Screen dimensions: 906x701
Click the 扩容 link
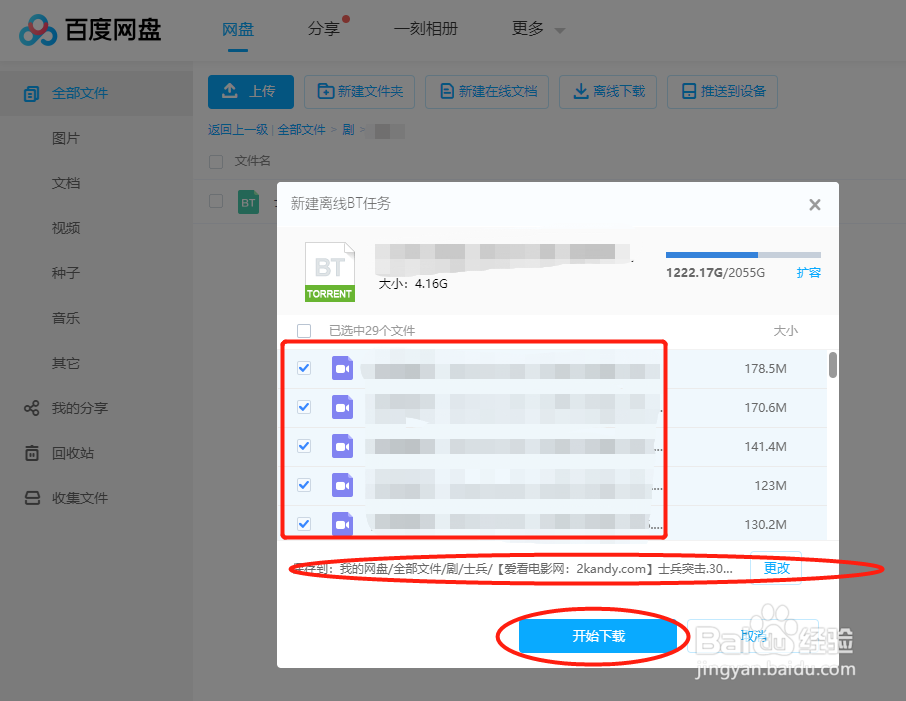(808, 273)
